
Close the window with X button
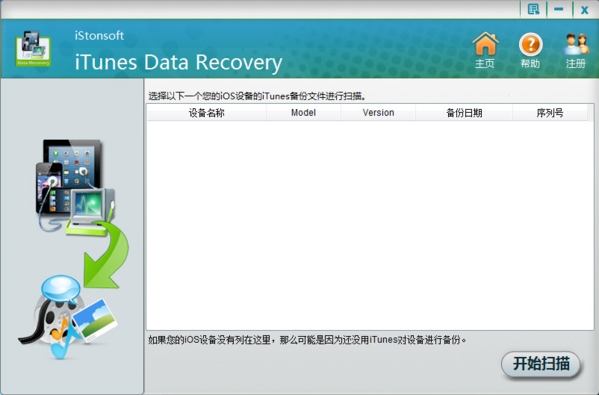click(x=584, y=10)
